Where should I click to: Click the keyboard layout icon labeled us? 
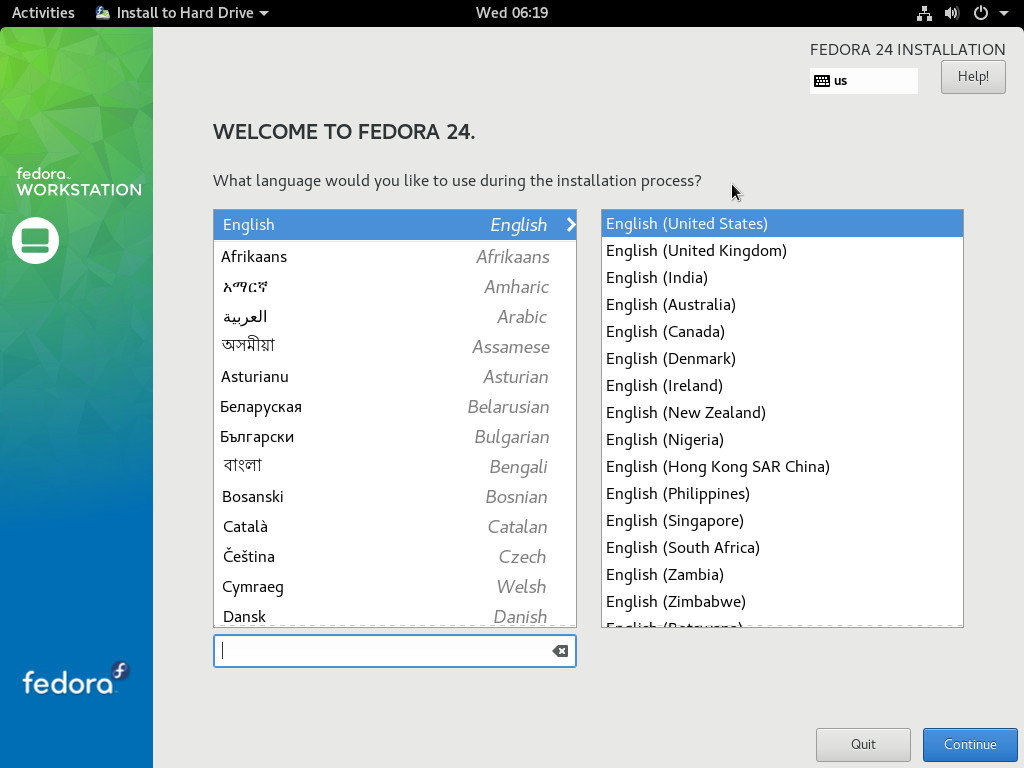(x=822, y=81)
